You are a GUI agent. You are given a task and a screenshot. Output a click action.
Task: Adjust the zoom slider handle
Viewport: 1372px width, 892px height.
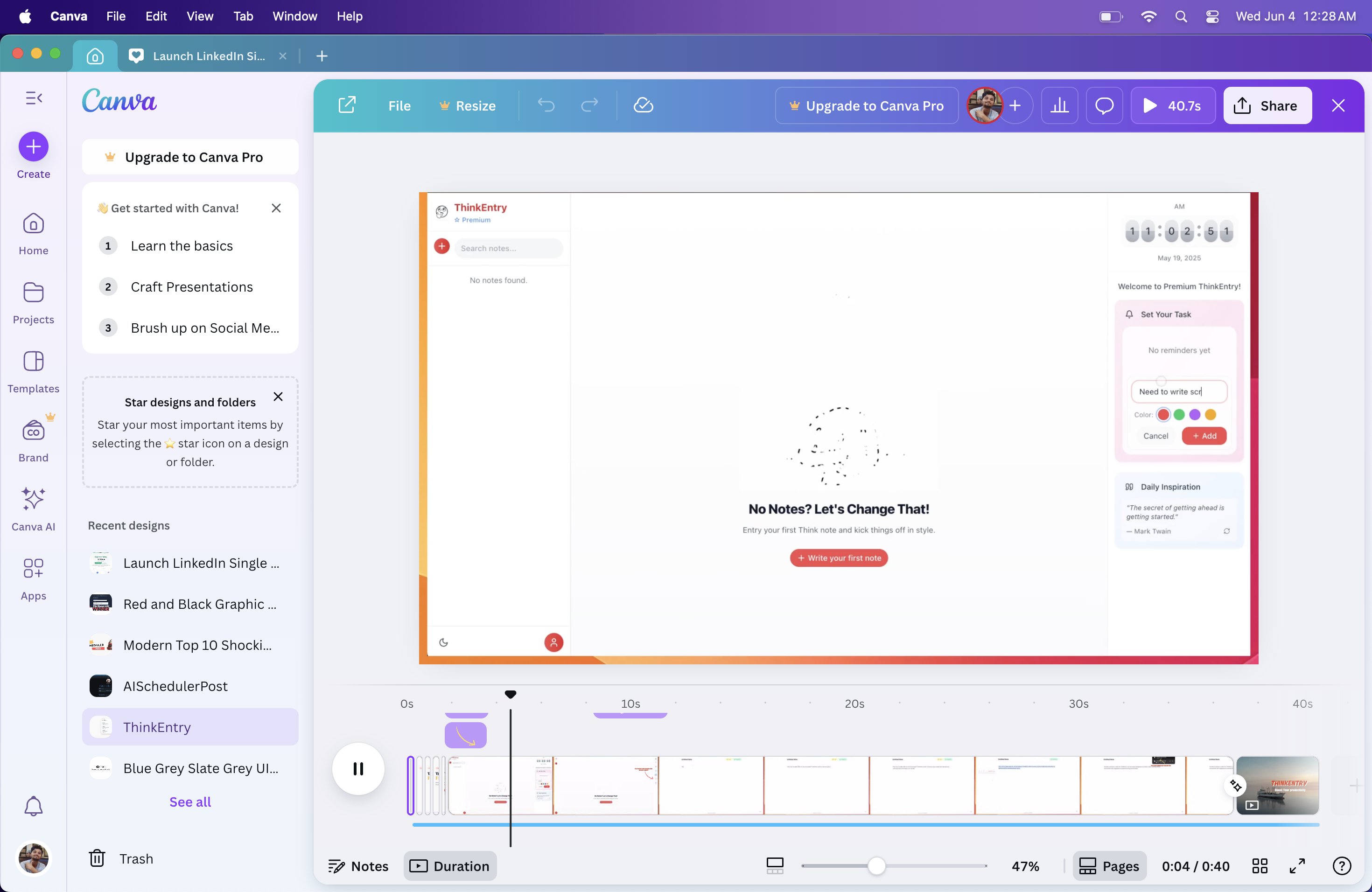[876, 865]
